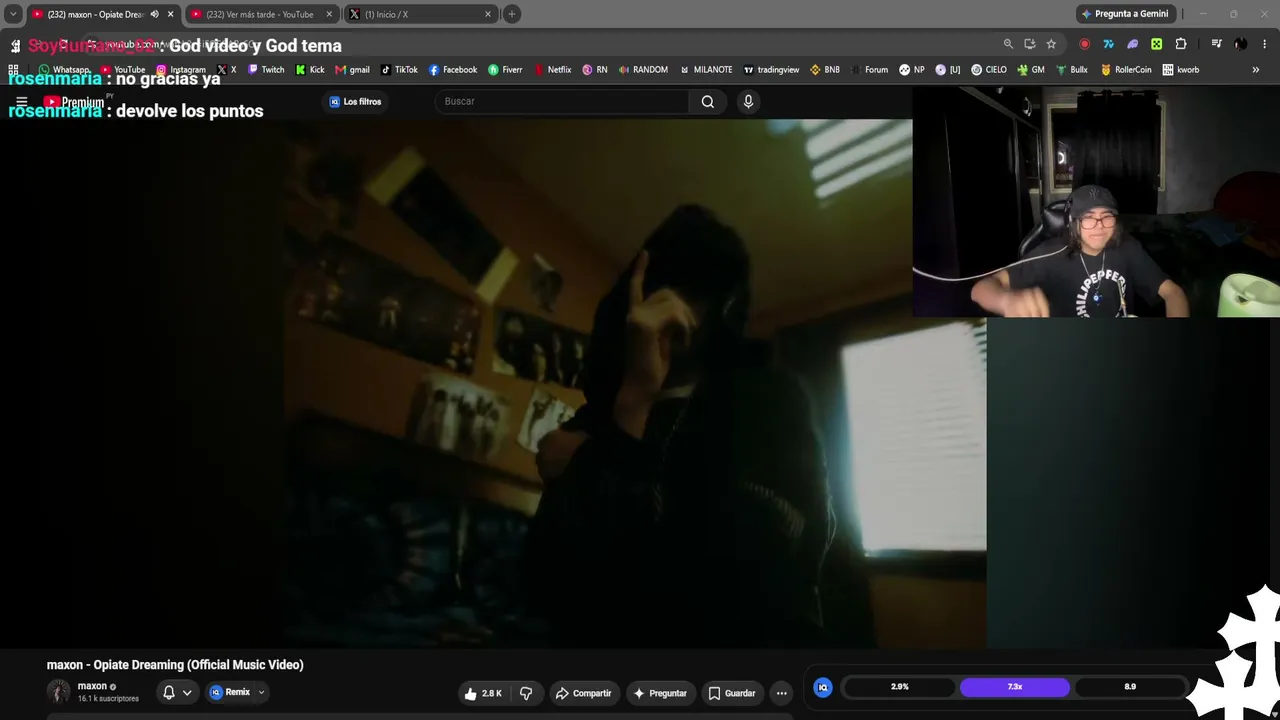1280x720 pixels.
Task: Focus the Buscar search field
Action: click(x=562, y=101)
